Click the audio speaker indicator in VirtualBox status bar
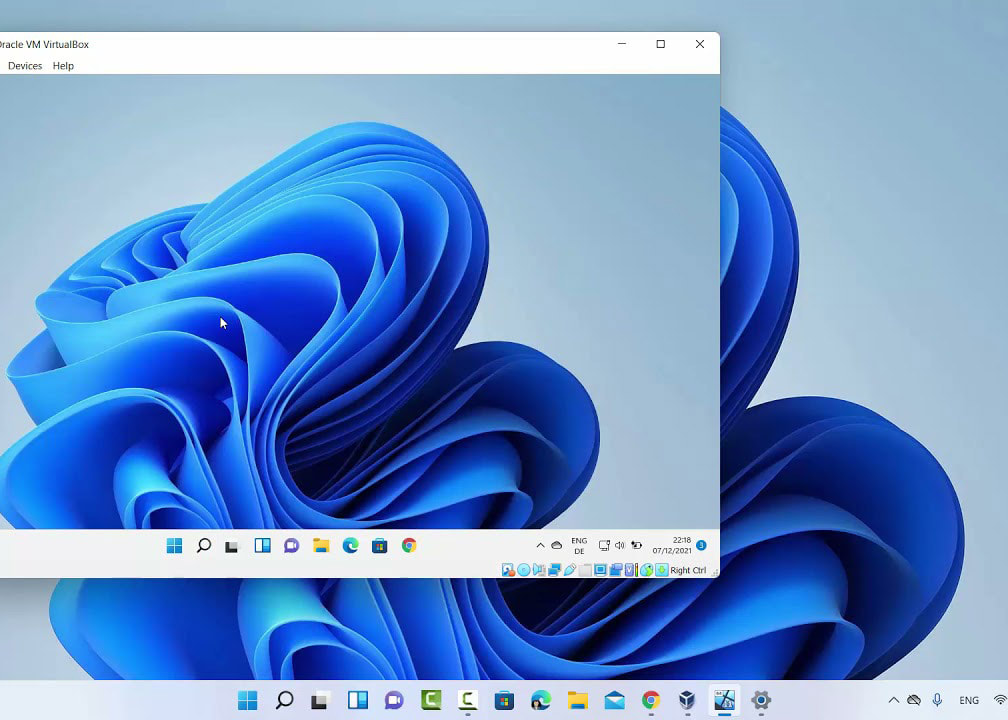The image size is (1008, 720). (539, 570)
